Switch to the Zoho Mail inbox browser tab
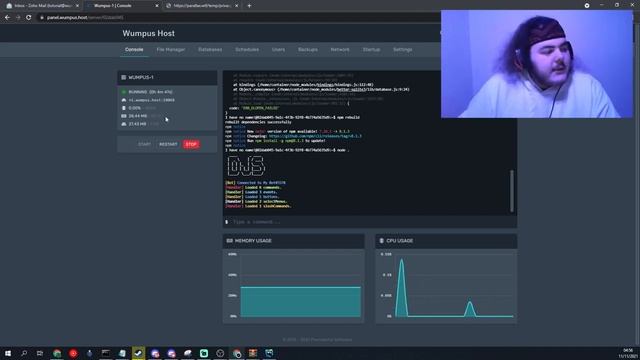The image size is (640, 360). 42,6
